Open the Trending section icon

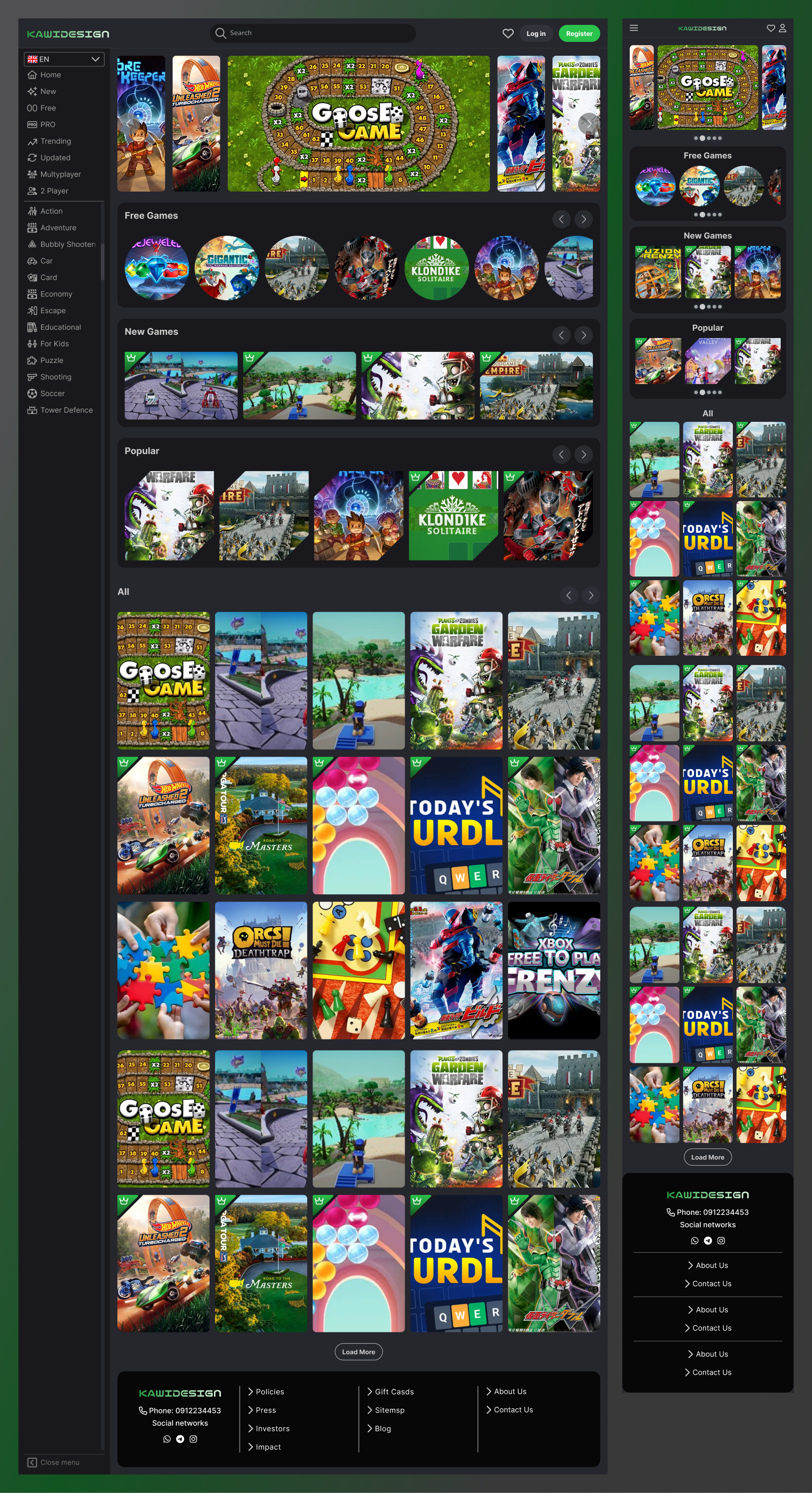33,141
